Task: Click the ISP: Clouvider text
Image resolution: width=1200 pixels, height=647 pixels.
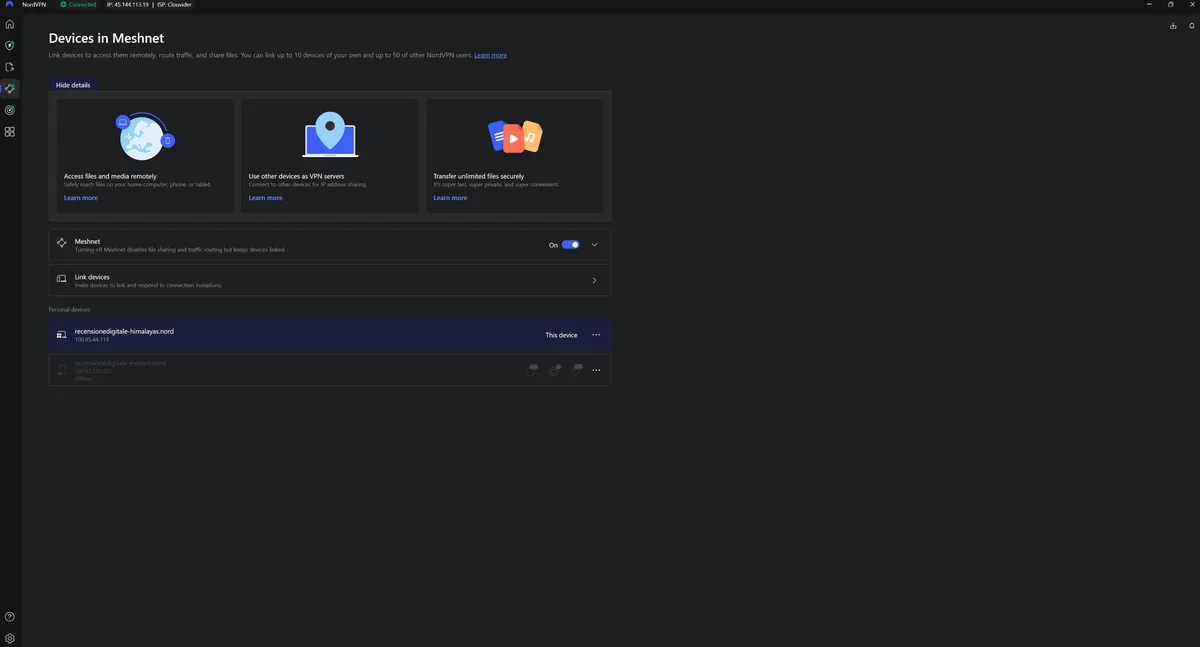Action: coord(174,4)
